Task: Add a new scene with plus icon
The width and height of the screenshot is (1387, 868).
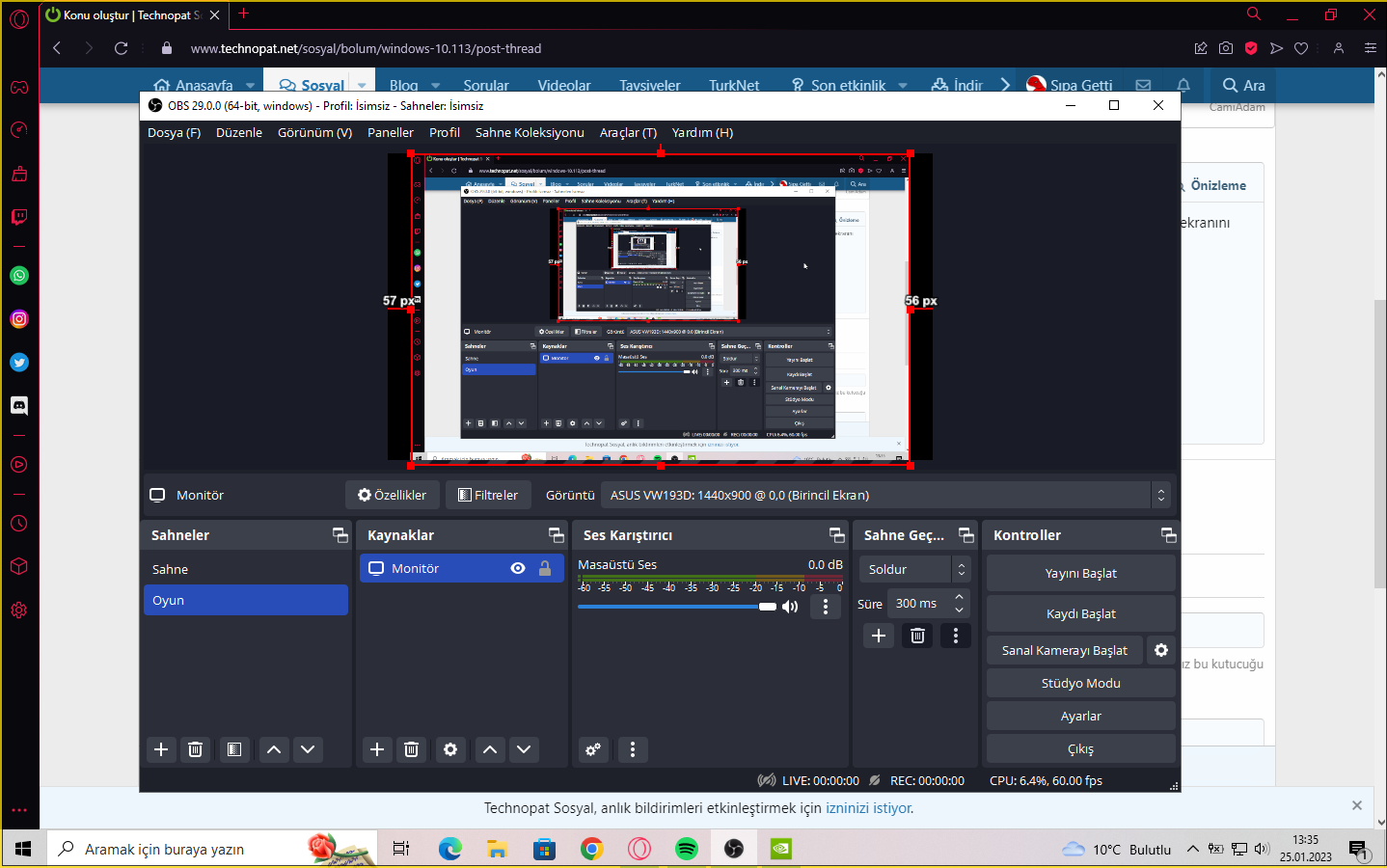Action: click(x=161, y=749)
